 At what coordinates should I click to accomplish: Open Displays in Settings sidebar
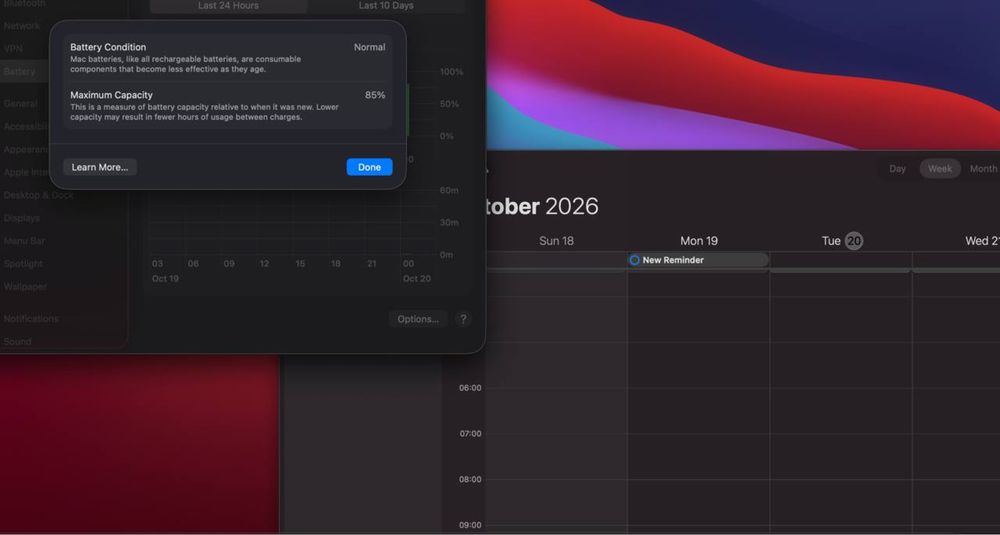point(22,218)
